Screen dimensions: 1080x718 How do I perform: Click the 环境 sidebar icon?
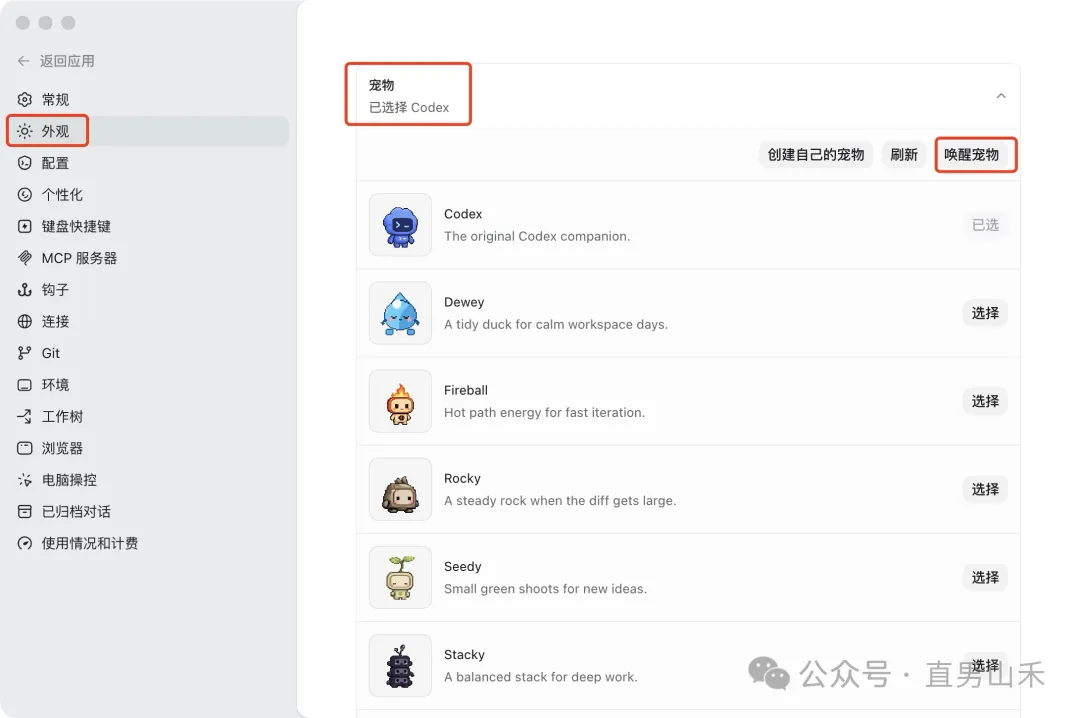pos(25,385)
